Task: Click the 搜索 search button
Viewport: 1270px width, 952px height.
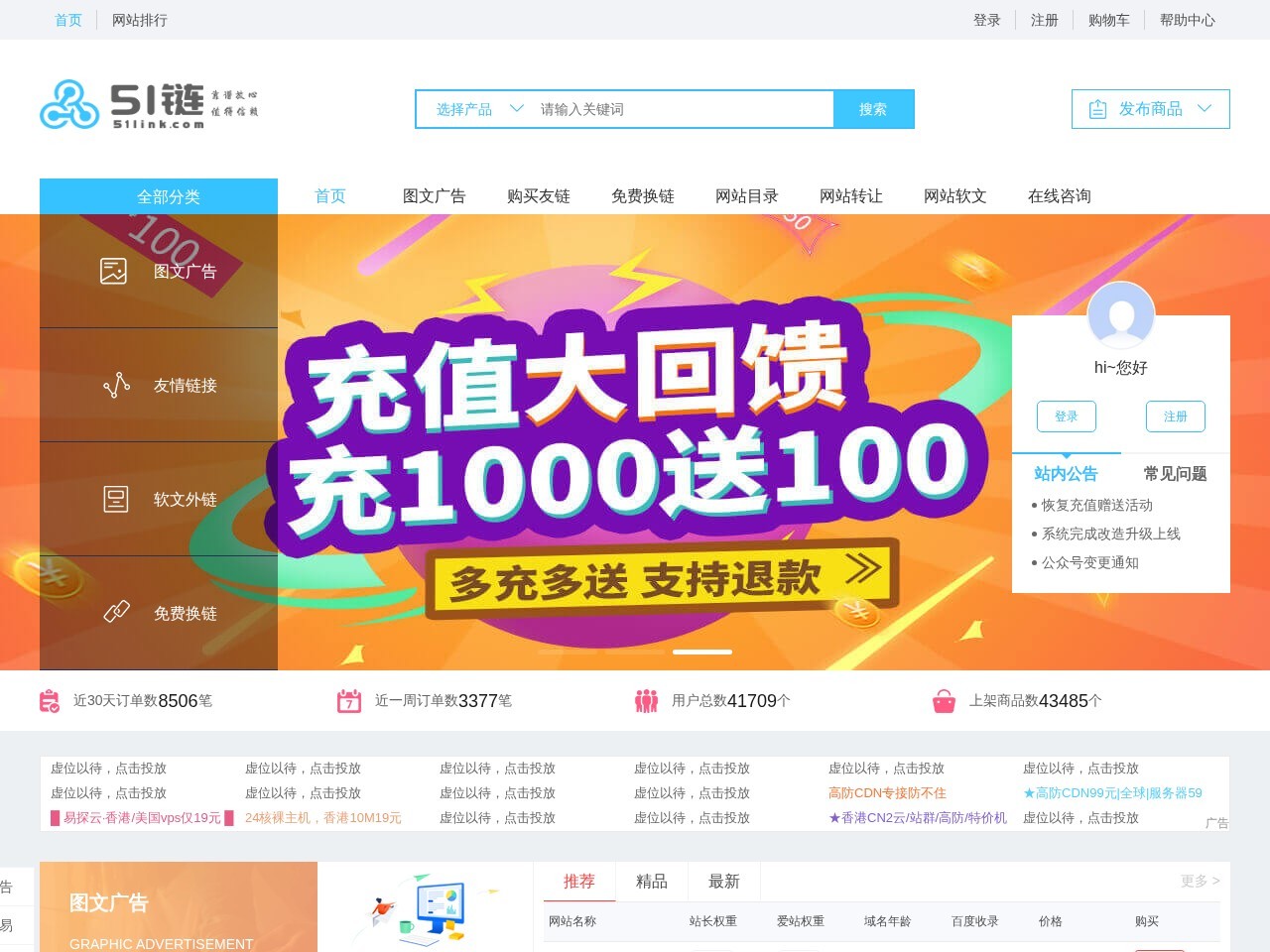Action: 873,109
